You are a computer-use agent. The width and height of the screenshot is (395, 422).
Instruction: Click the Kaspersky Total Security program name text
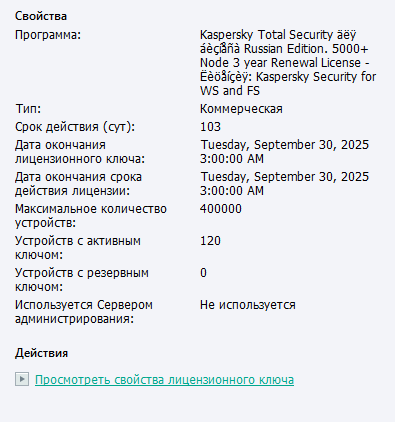pos(288,63)
